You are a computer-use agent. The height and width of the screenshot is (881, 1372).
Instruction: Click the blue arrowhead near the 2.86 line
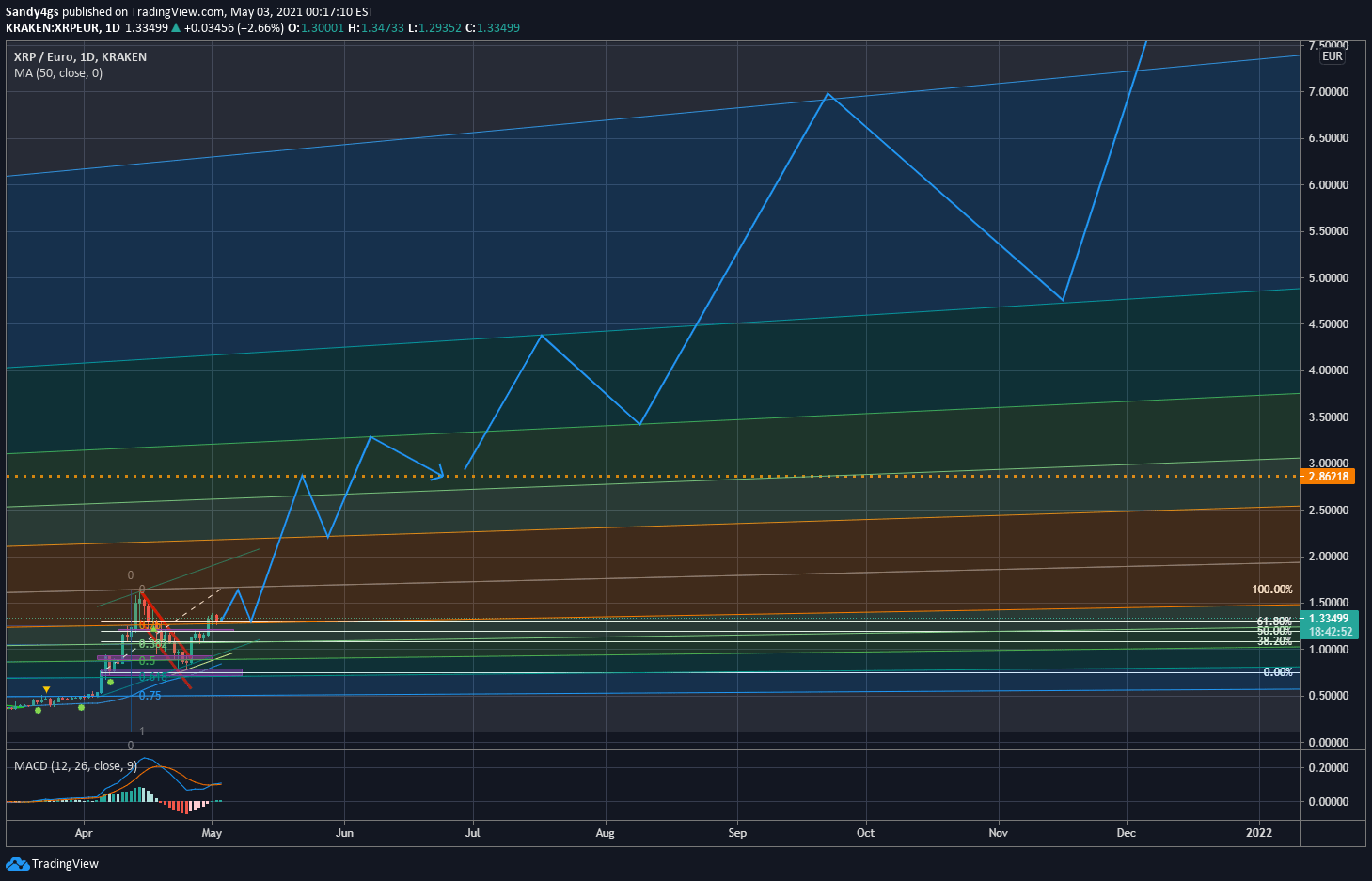click(437, 473)
